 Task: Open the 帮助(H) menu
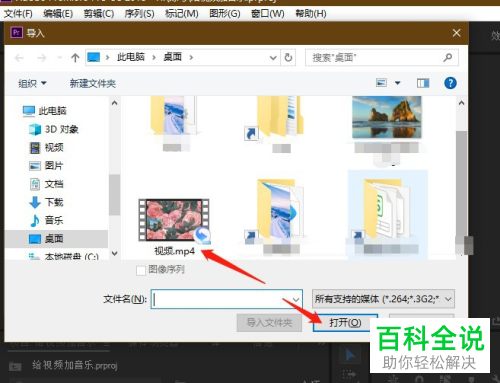(311, 14)
